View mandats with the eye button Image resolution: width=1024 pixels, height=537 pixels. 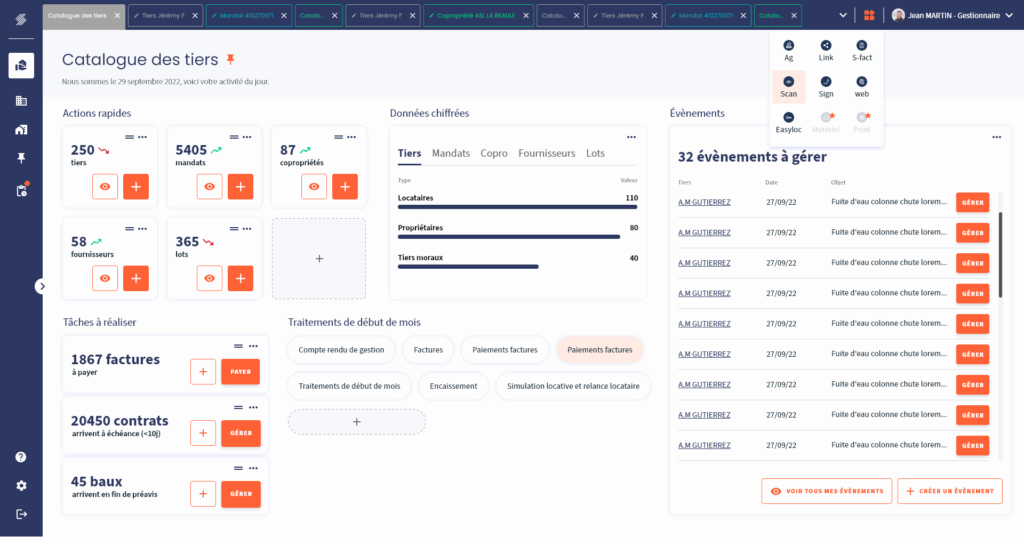point(210,186)
